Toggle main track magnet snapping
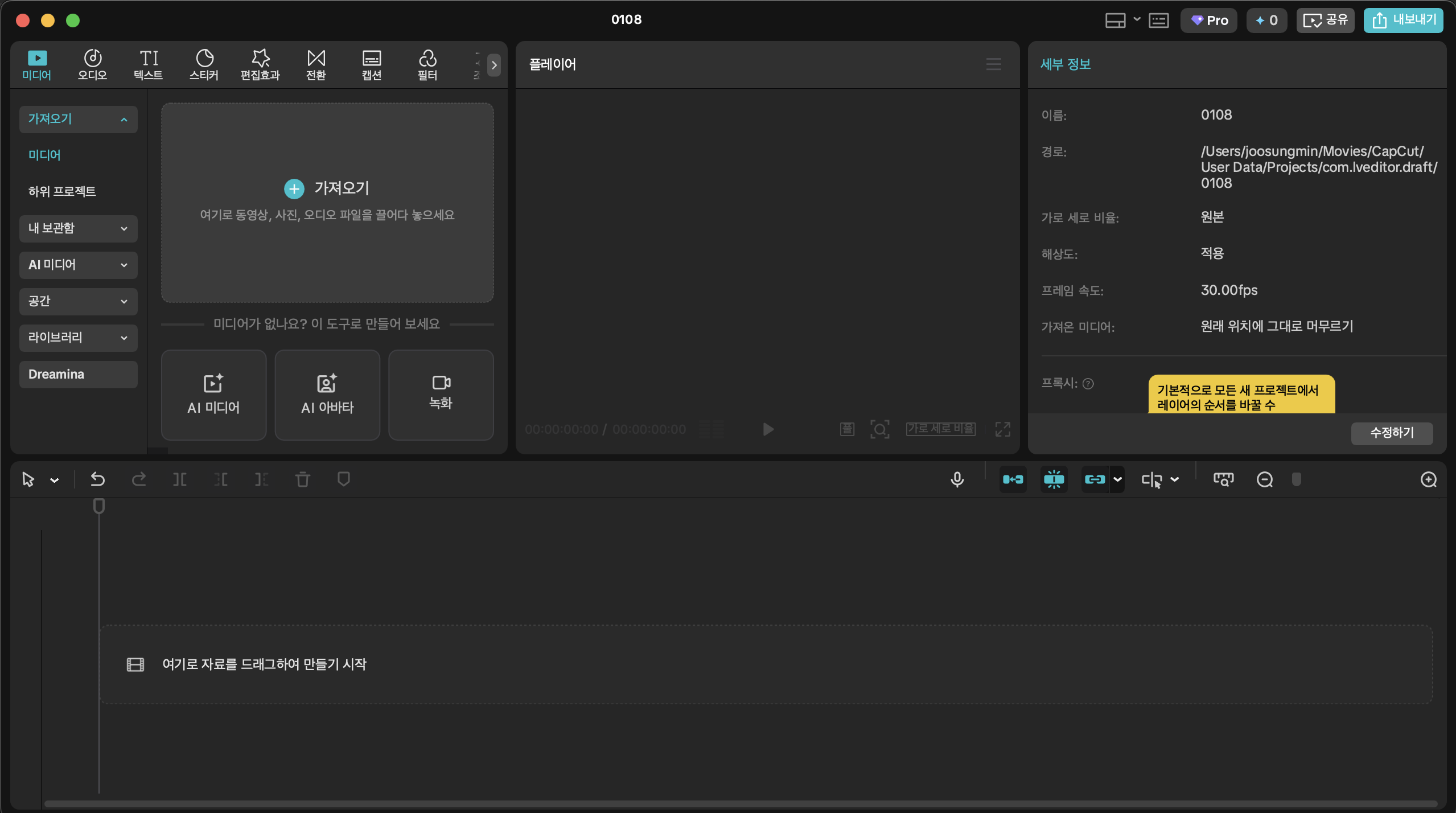Screen dimensions: 1456x813 pos(1013,479)
